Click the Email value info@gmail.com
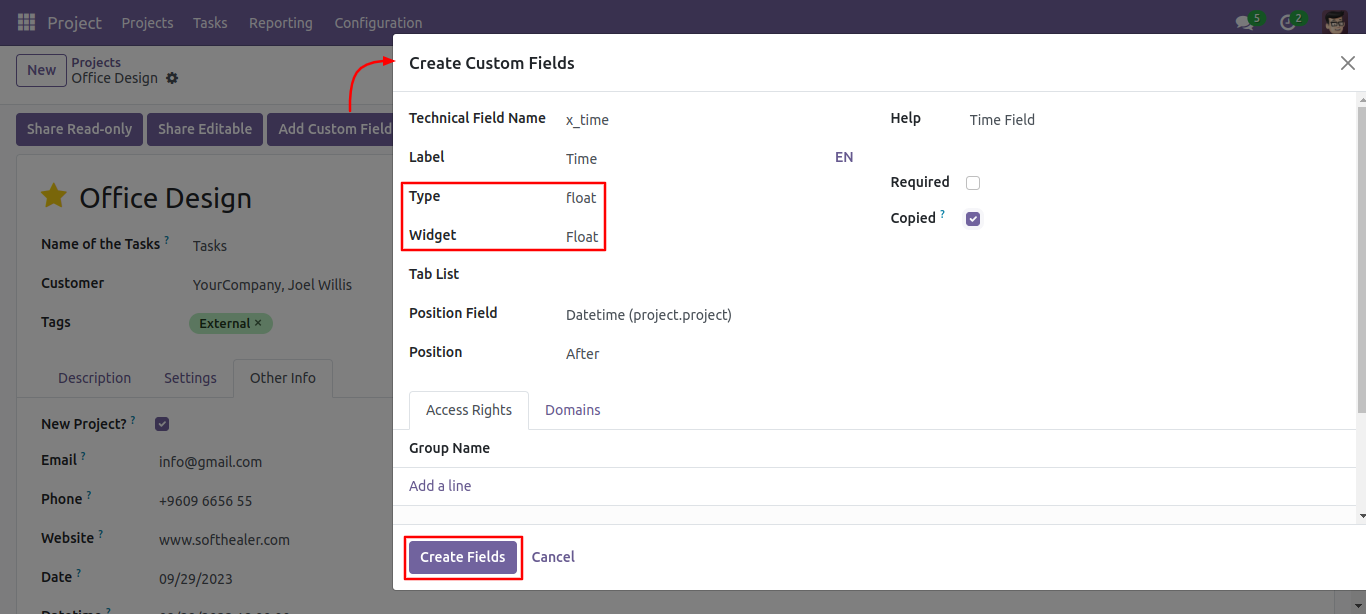The image size is (1366, 614). [x=210, y=462]
